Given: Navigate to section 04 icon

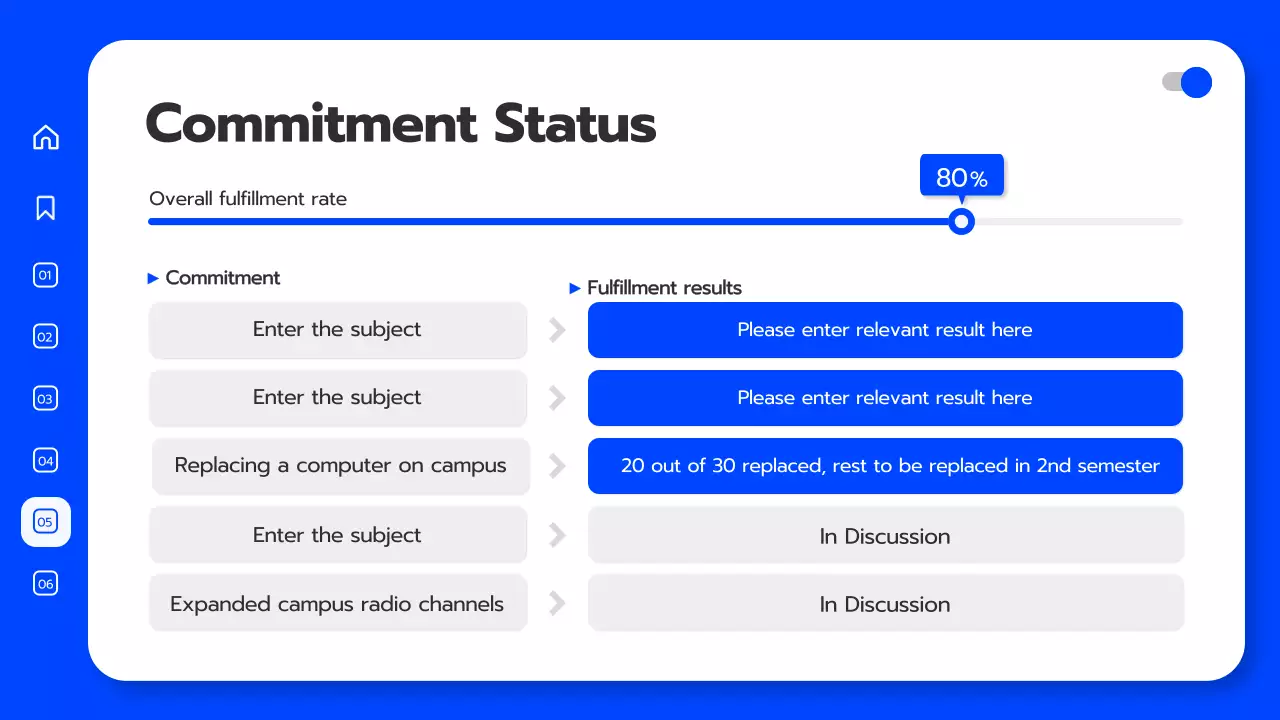Looking at the screenshot, I should tap(46, 461).
